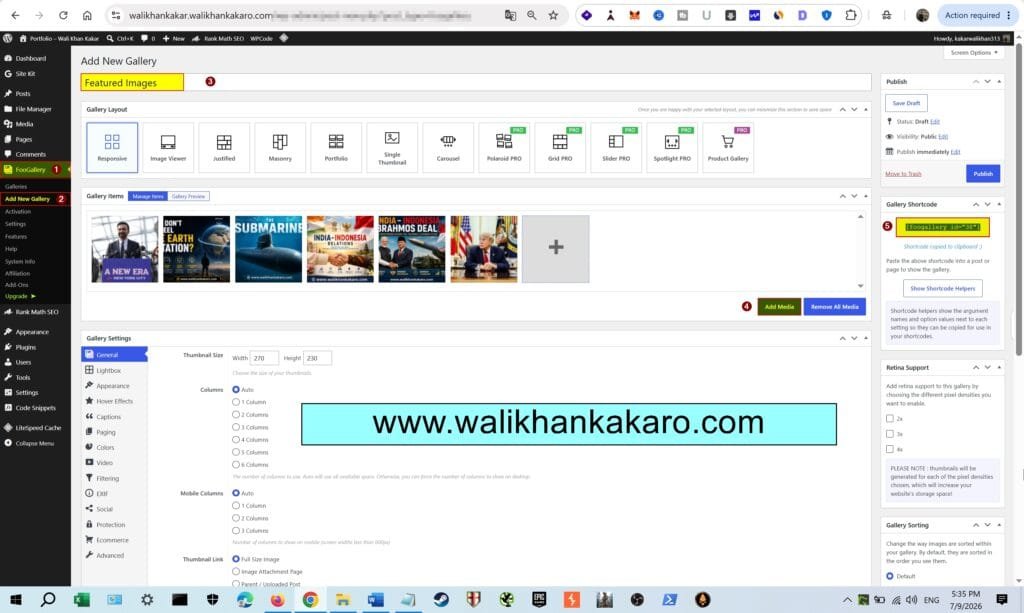Select 6 Columns radio option

coord(236,464)
